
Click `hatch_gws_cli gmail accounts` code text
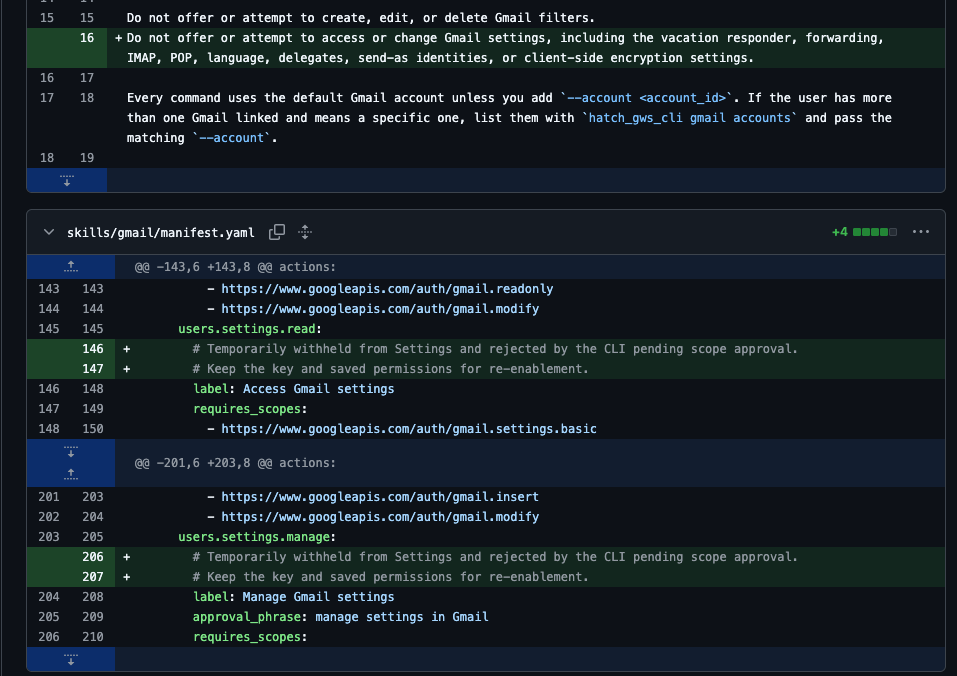coord(690,118)
